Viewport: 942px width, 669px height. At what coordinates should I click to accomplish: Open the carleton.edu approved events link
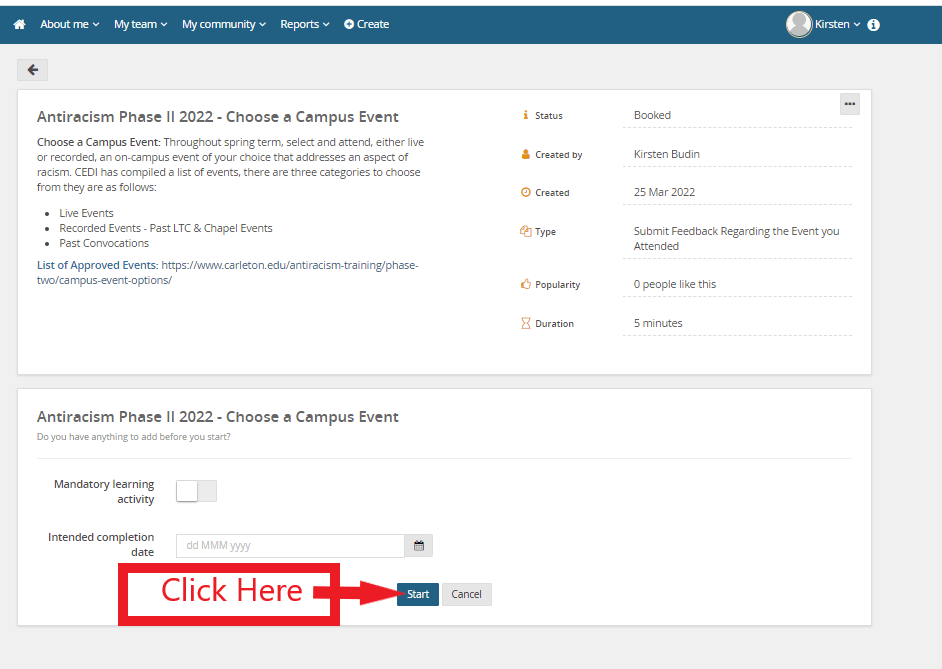228,273
